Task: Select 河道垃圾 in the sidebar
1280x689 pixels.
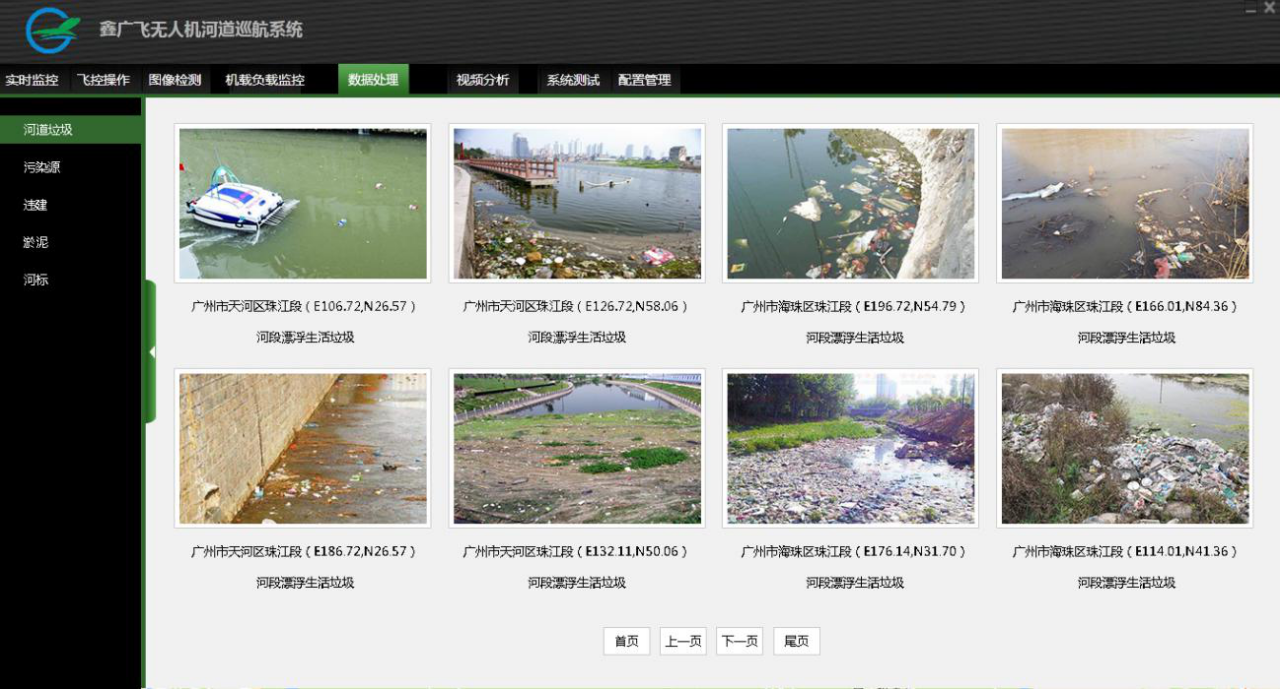Action: point(70,130)
